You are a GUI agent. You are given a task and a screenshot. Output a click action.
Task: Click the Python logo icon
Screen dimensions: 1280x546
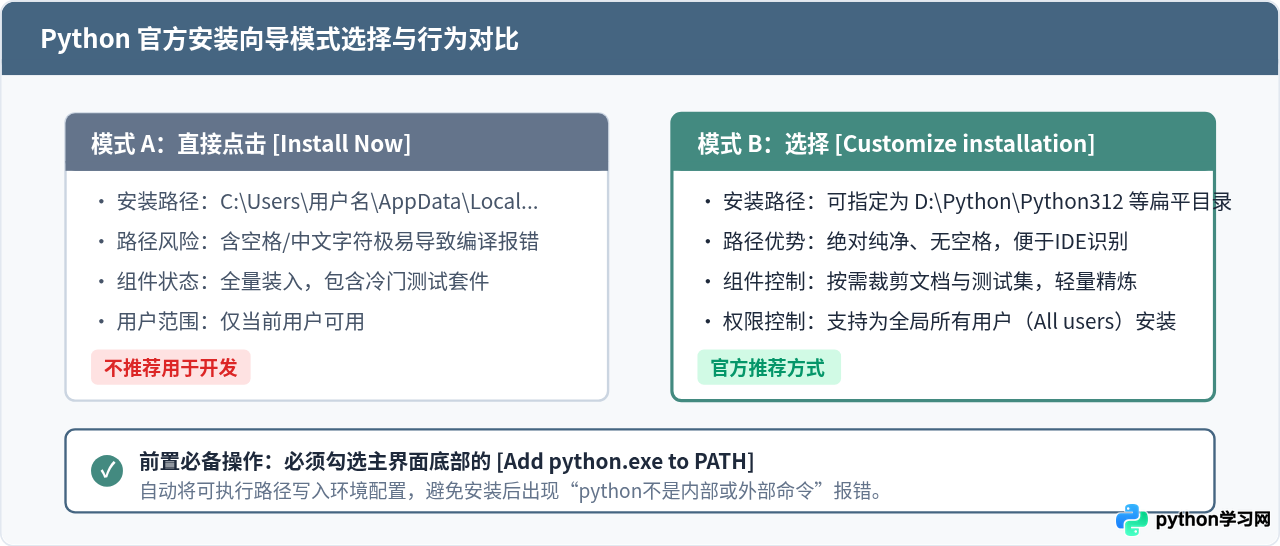click(1131, 520)
